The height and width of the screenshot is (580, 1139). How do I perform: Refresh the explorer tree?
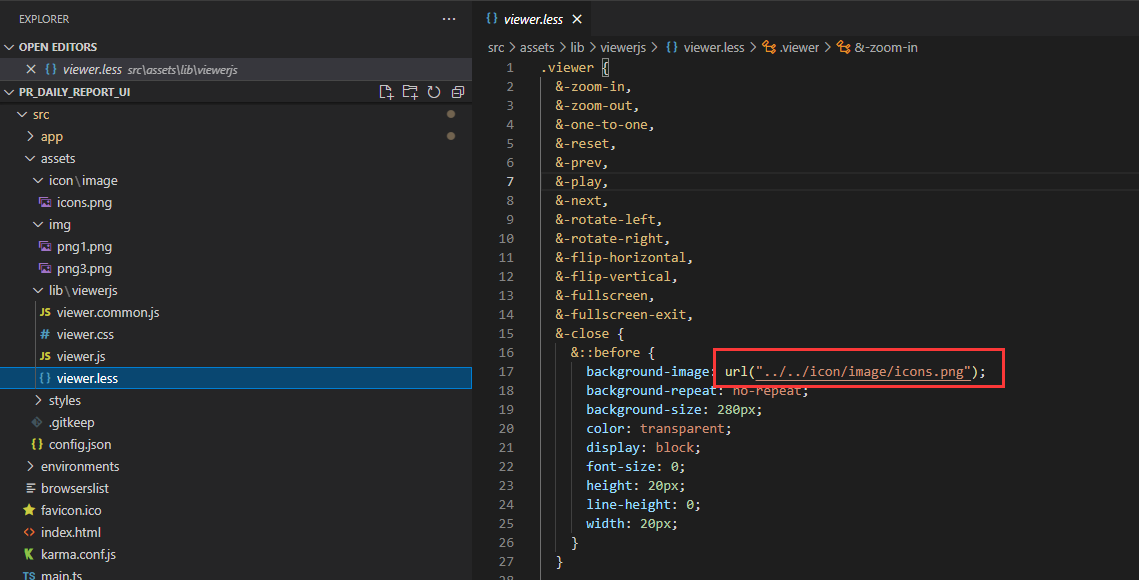click(x=434, y=92)
